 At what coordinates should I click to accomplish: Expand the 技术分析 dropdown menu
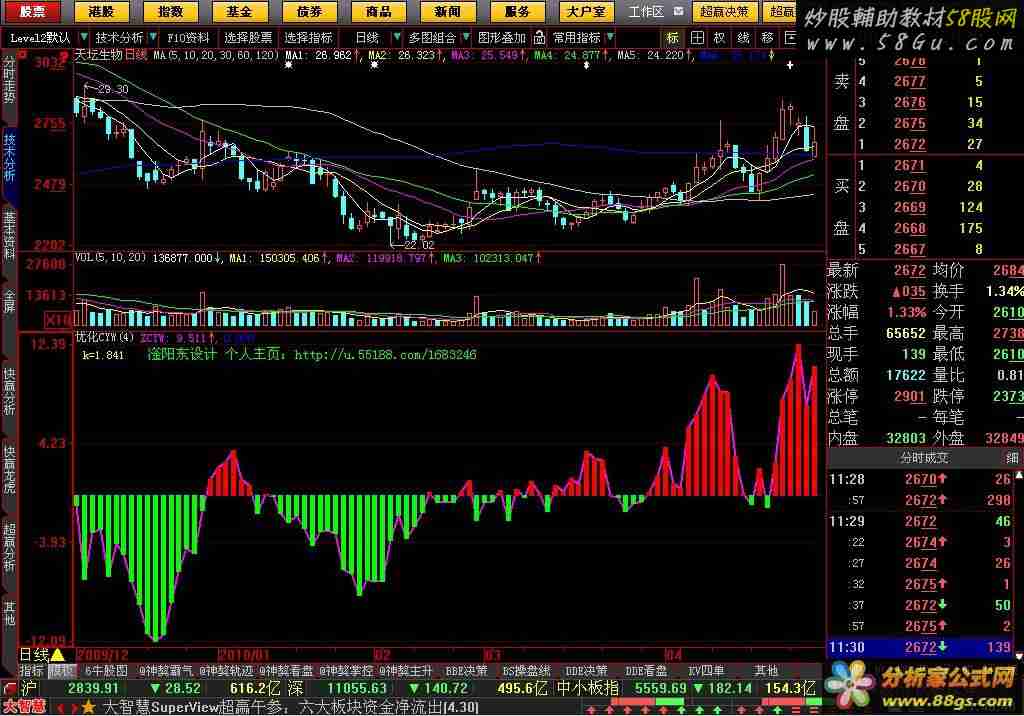(152, 37)
